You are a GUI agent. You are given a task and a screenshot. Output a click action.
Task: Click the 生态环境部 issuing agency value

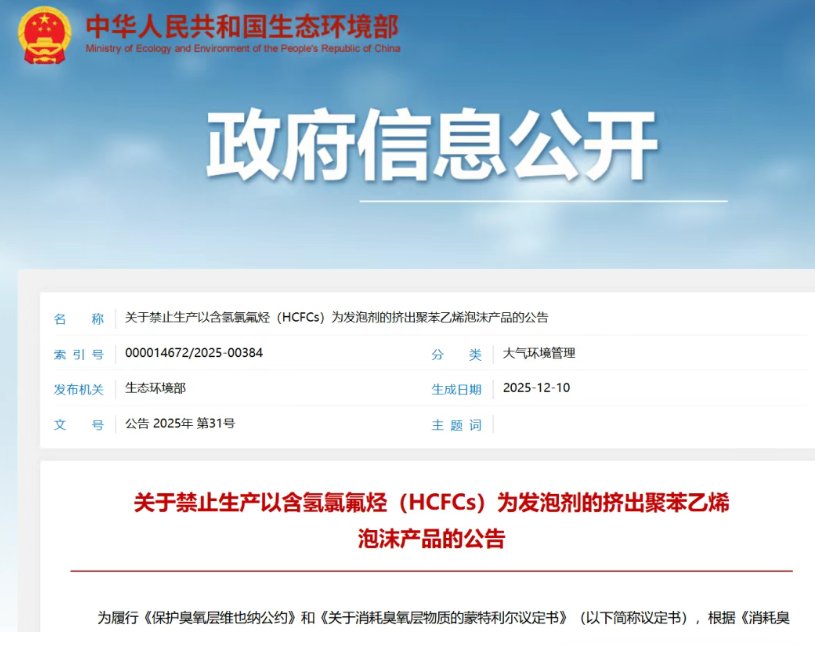pos(155,388)
